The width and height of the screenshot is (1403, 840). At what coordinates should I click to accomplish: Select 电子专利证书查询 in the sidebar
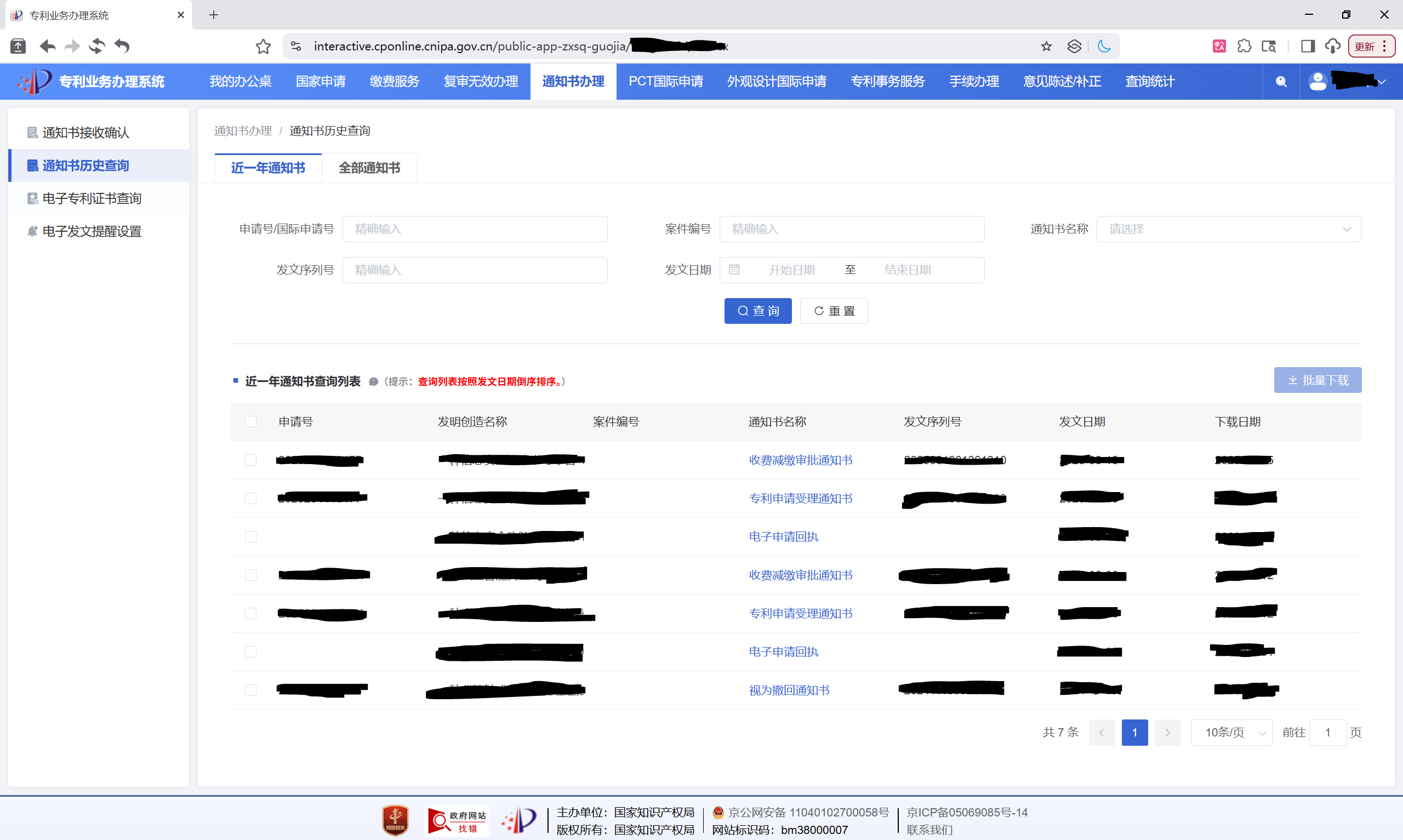pos(92,198)
